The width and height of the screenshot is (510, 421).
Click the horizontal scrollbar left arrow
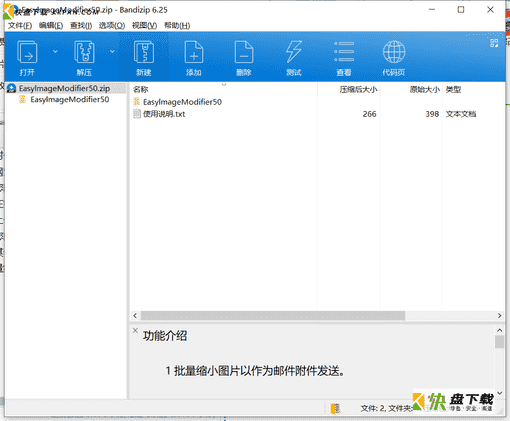tap(135, 315)
